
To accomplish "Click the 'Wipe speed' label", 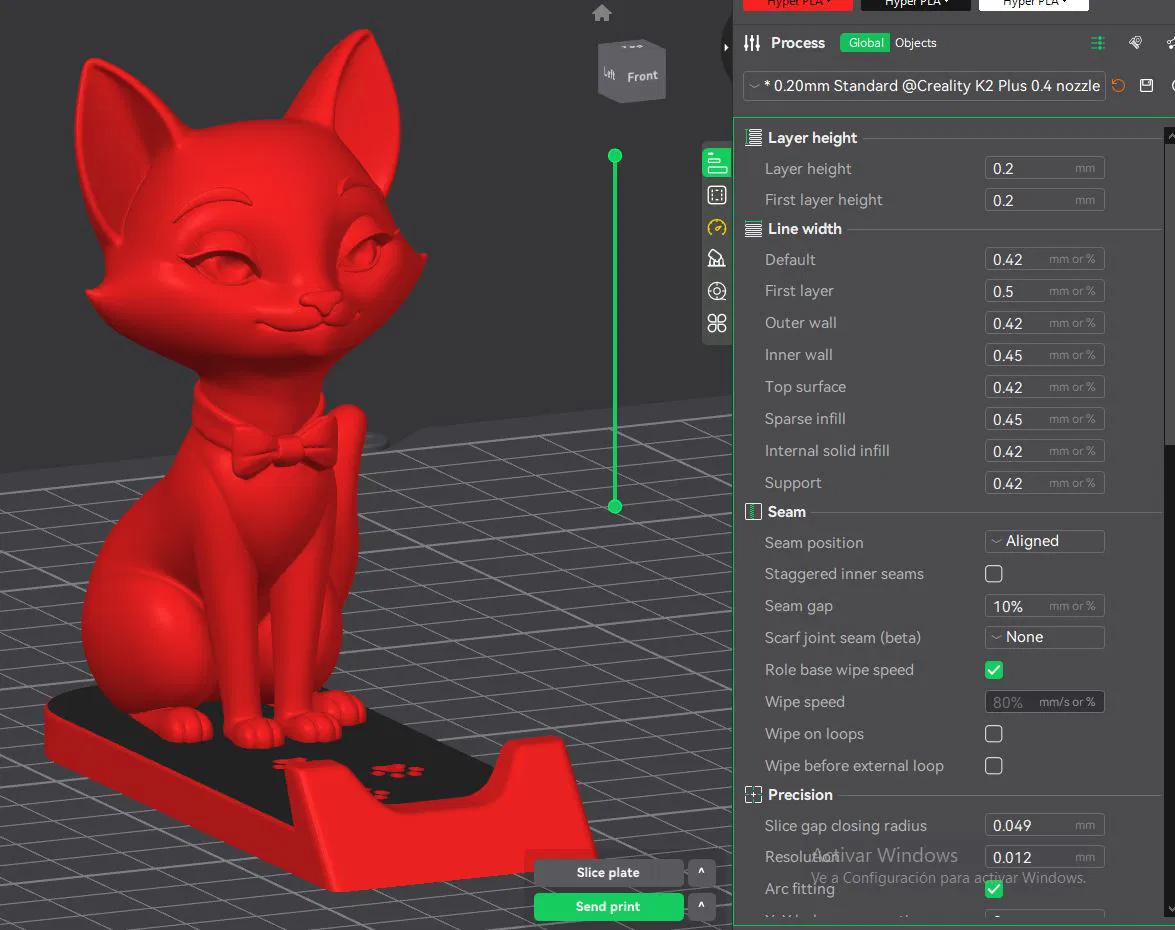I will click(804, 702).
